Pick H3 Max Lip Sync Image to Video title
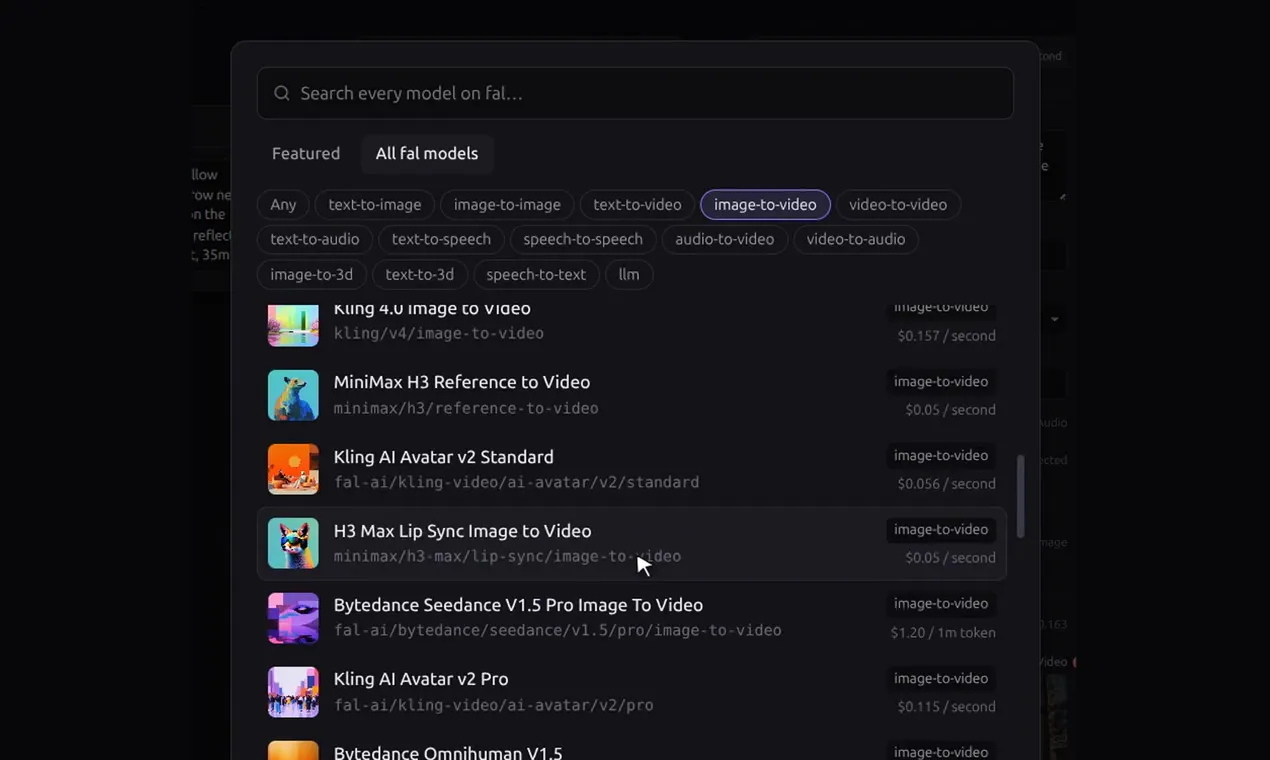 463,531
